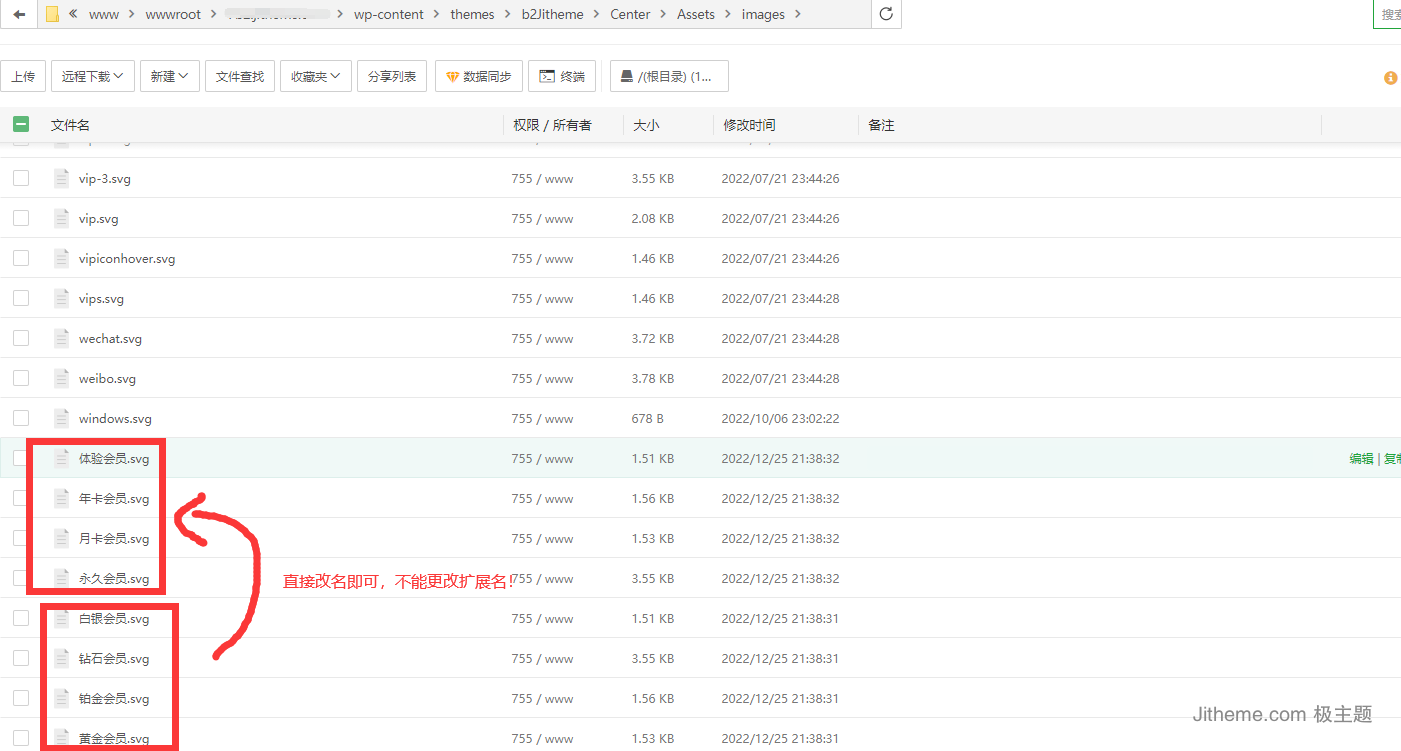Go to themes folder in breadcrumb
Screen dimensions: 1401x751
click(472, 14)
